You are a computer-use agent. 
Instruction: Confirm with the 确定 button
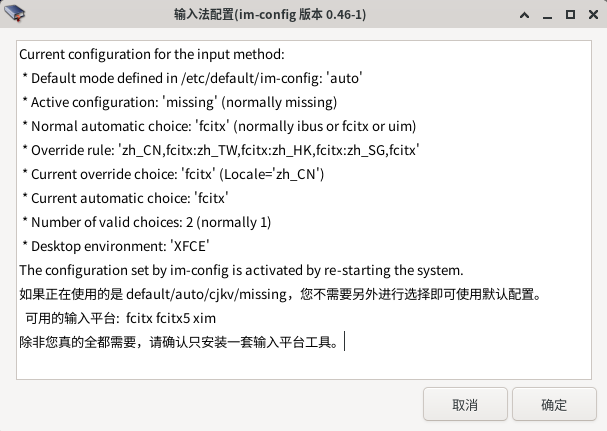click(x=554, y=404)
